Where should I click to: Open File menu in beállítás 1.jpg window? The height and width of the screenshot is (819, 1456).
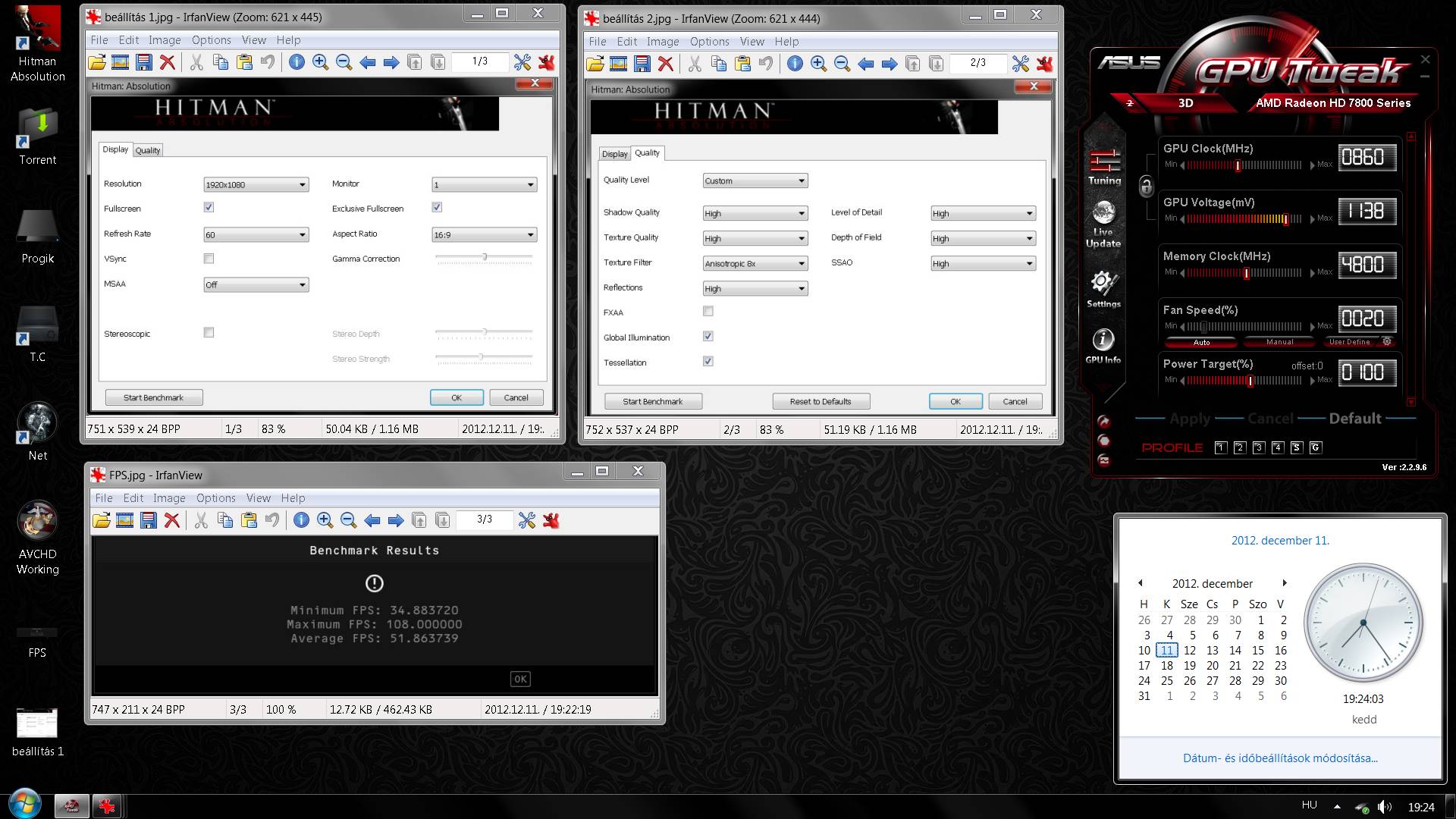[99, 40]
